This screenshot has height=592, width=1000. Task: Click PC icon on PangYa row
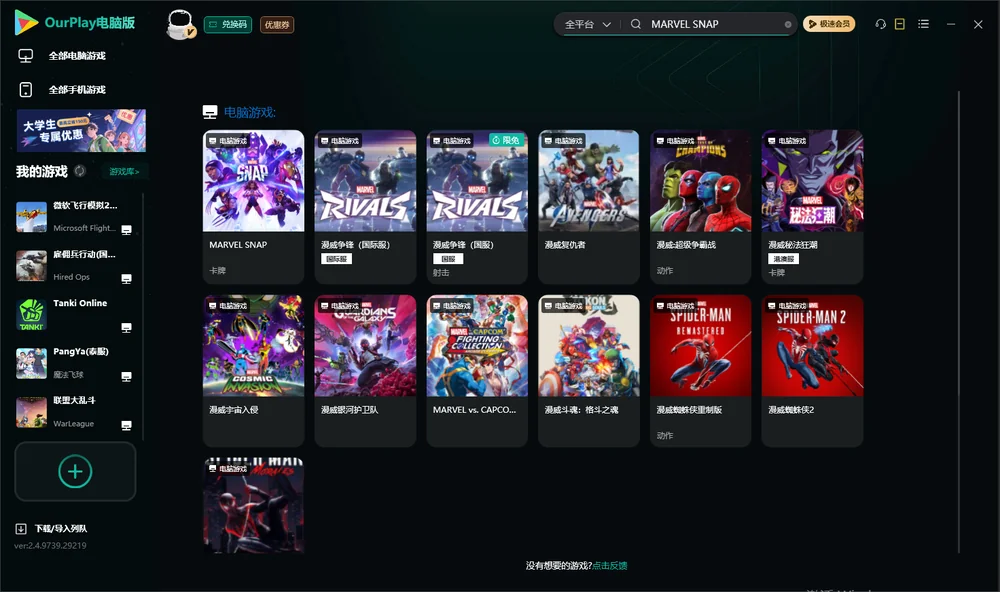(x=126, y=376)
